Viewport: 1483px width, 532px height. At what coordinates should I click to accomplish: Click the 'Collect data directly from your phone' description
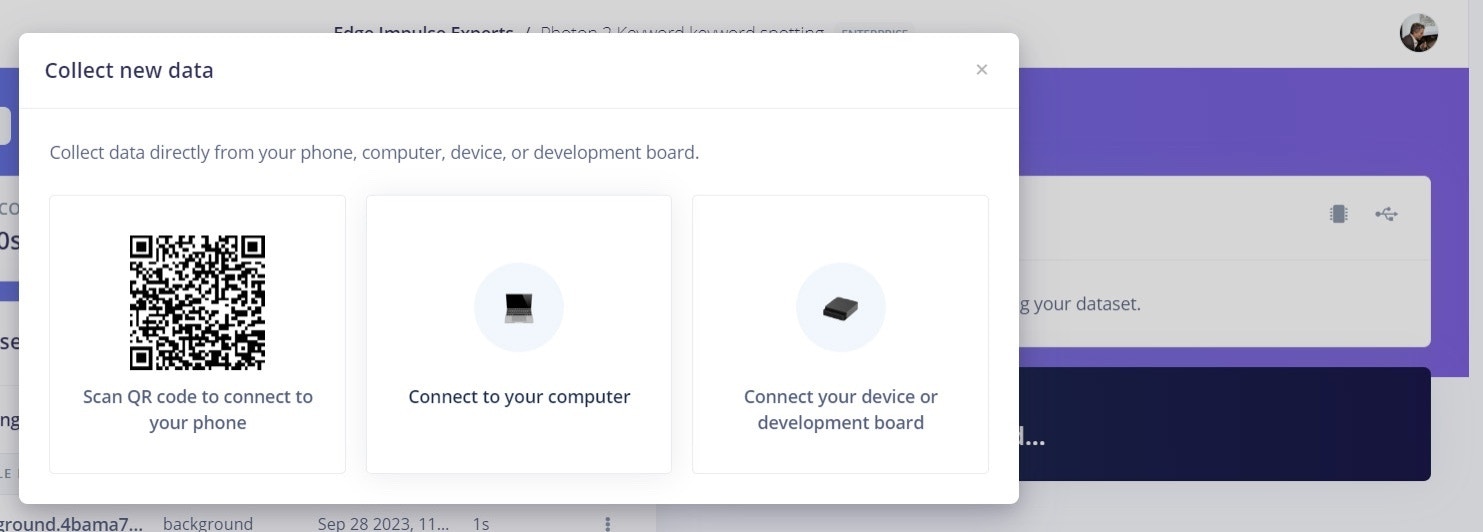tap(374, 153)
